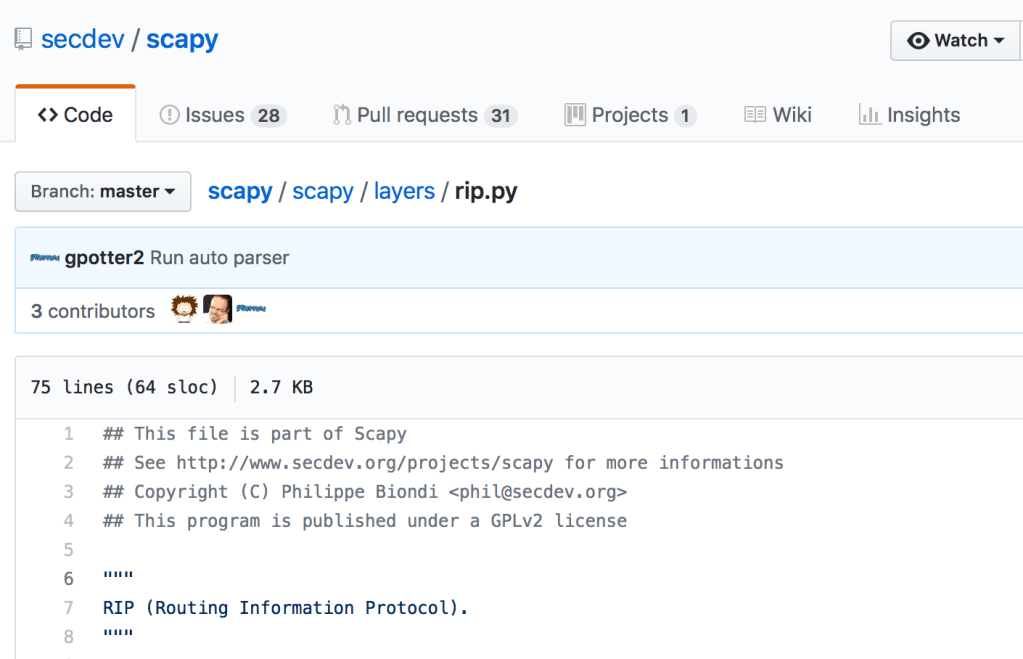Open the Branch: master dropdown
The height and width of the screenshot is (659, 1023).
102,191
